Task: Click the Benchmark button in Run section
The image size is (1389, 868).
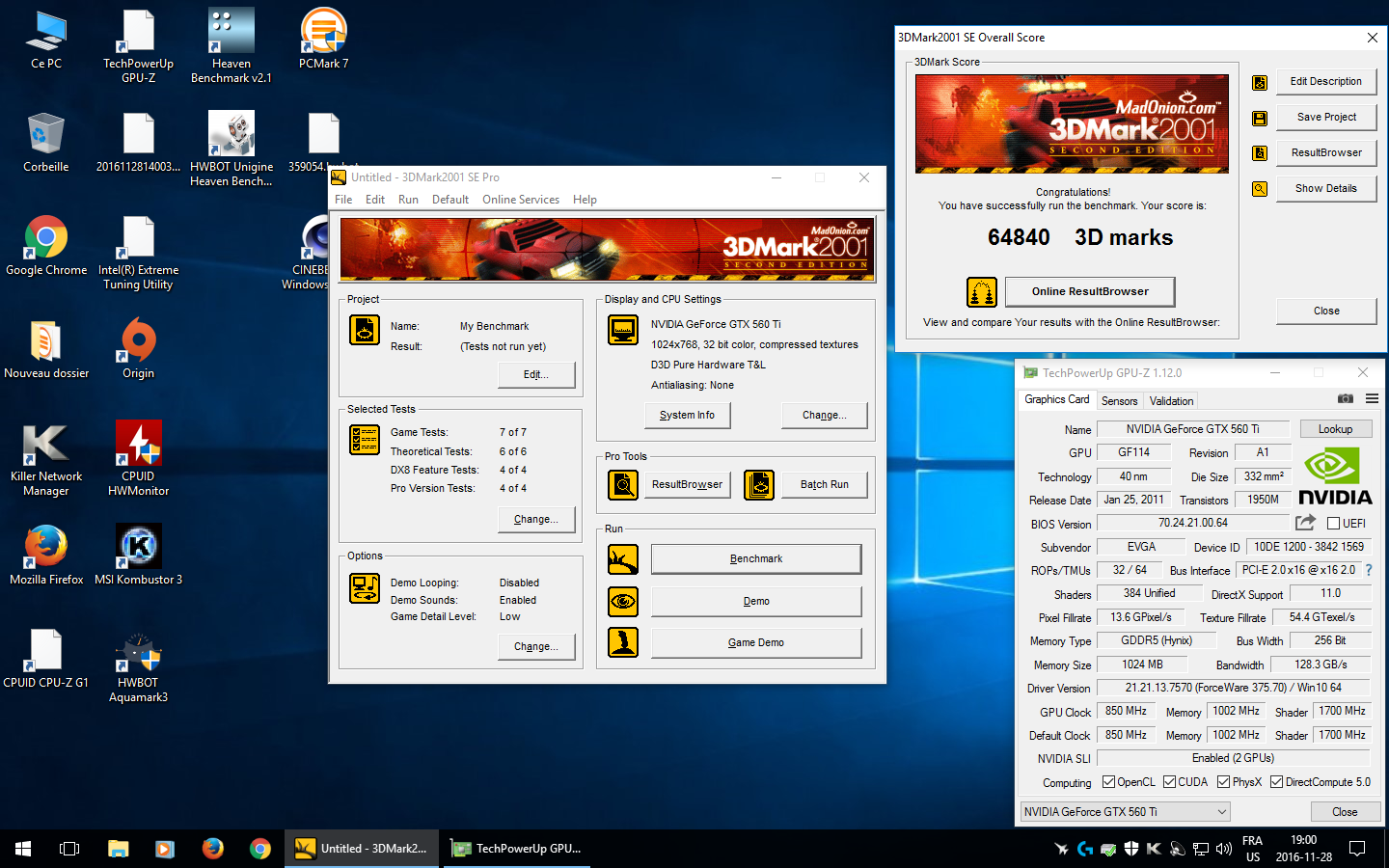Action: (x=756, y=559)
